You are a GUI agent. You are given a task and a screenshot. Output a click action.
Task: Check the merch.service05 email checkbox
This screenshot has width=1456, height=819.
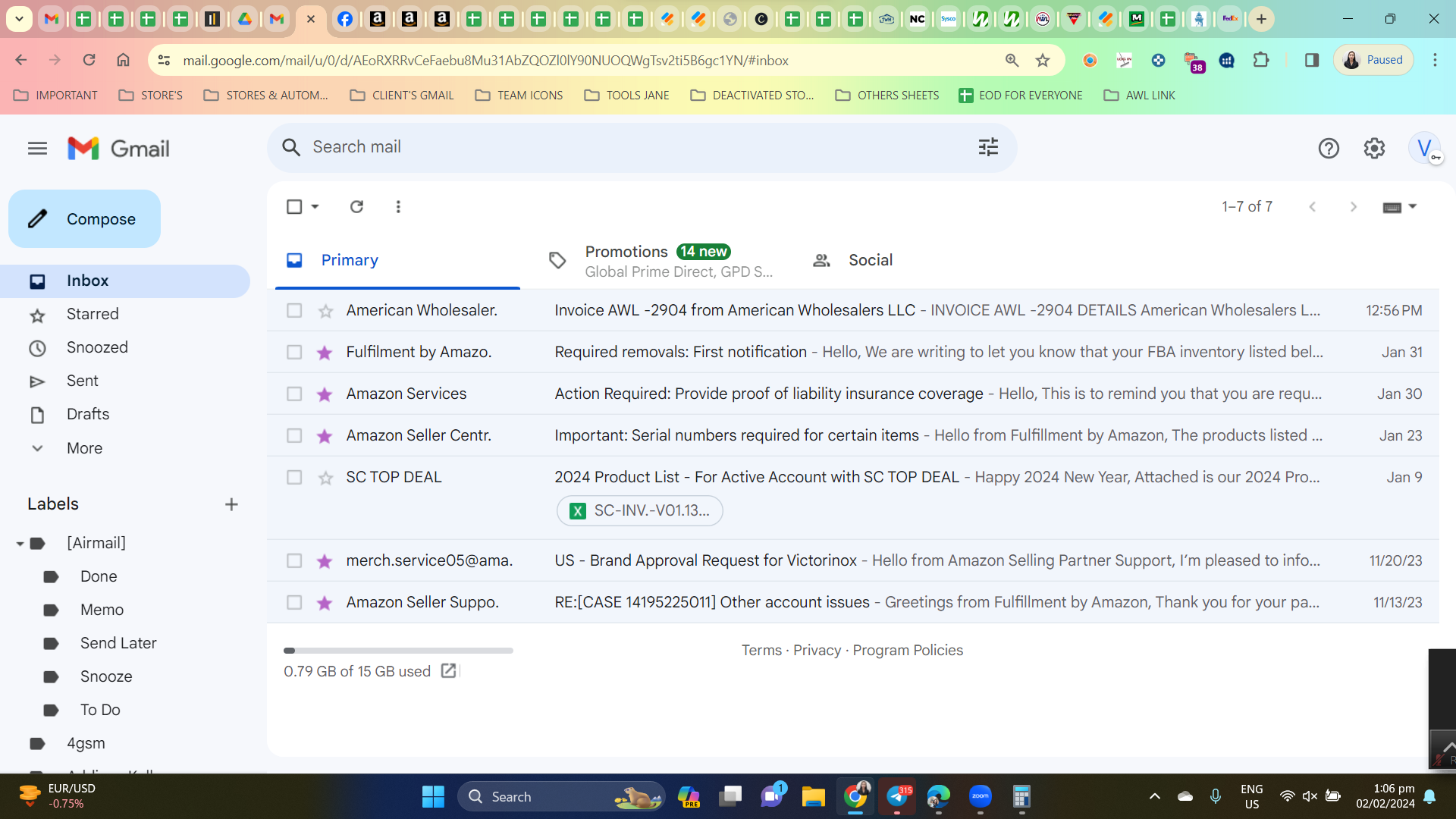294,561
